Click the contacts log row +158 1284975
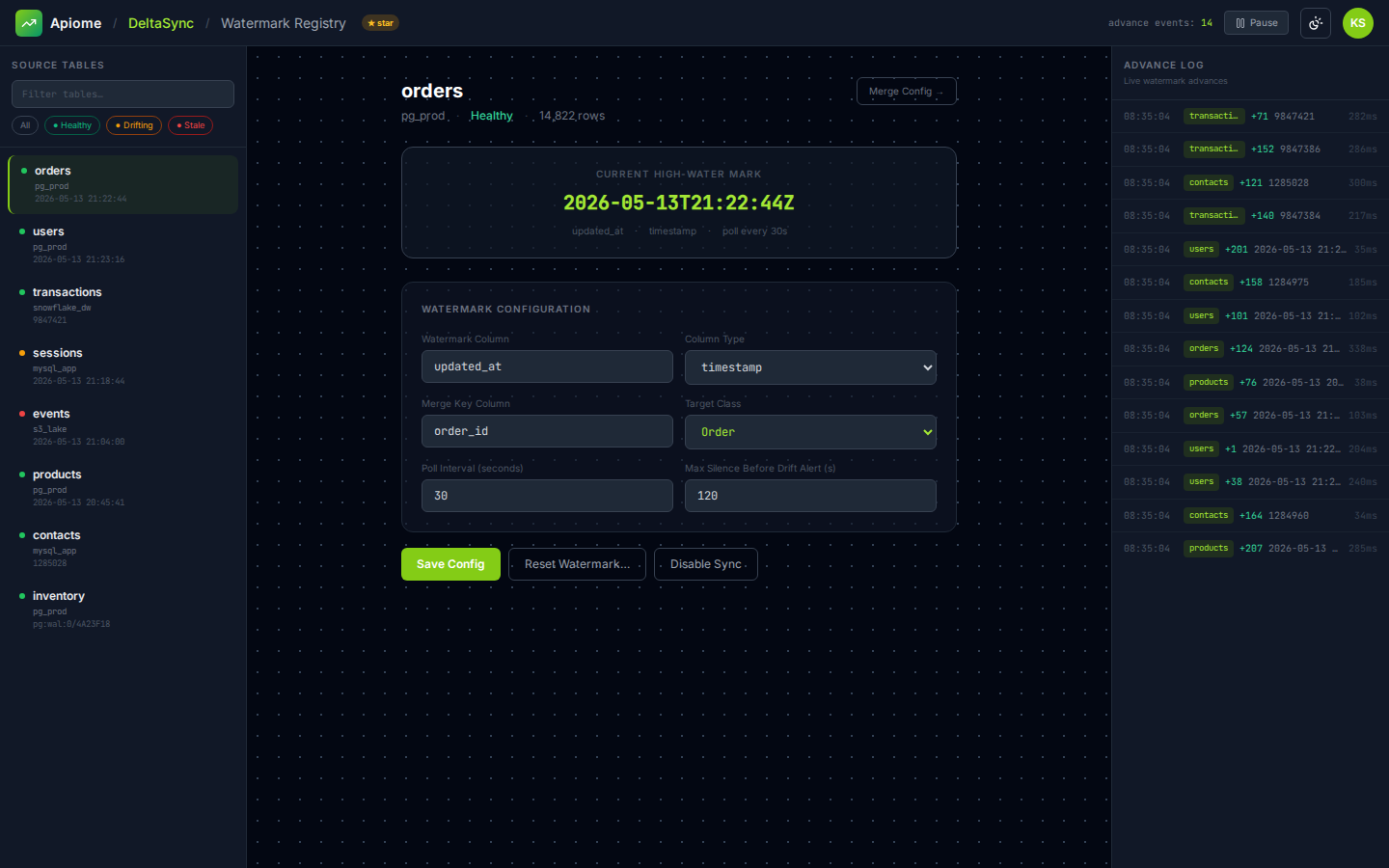The image size is (1389, 868). 1250,283
